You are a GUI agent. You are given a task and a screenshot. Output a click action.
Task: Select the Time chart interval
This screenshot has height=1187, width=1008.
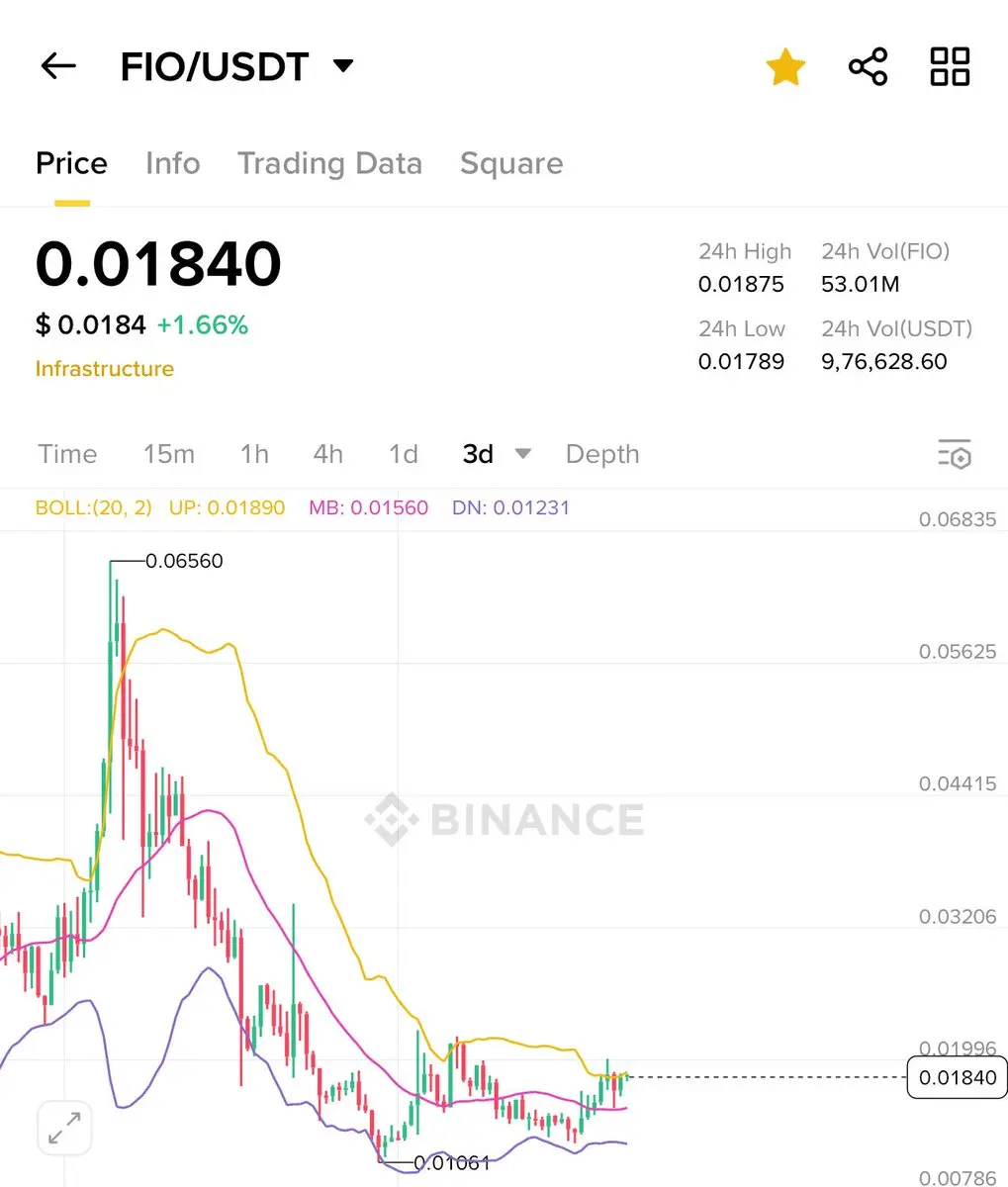click(67, 454)
